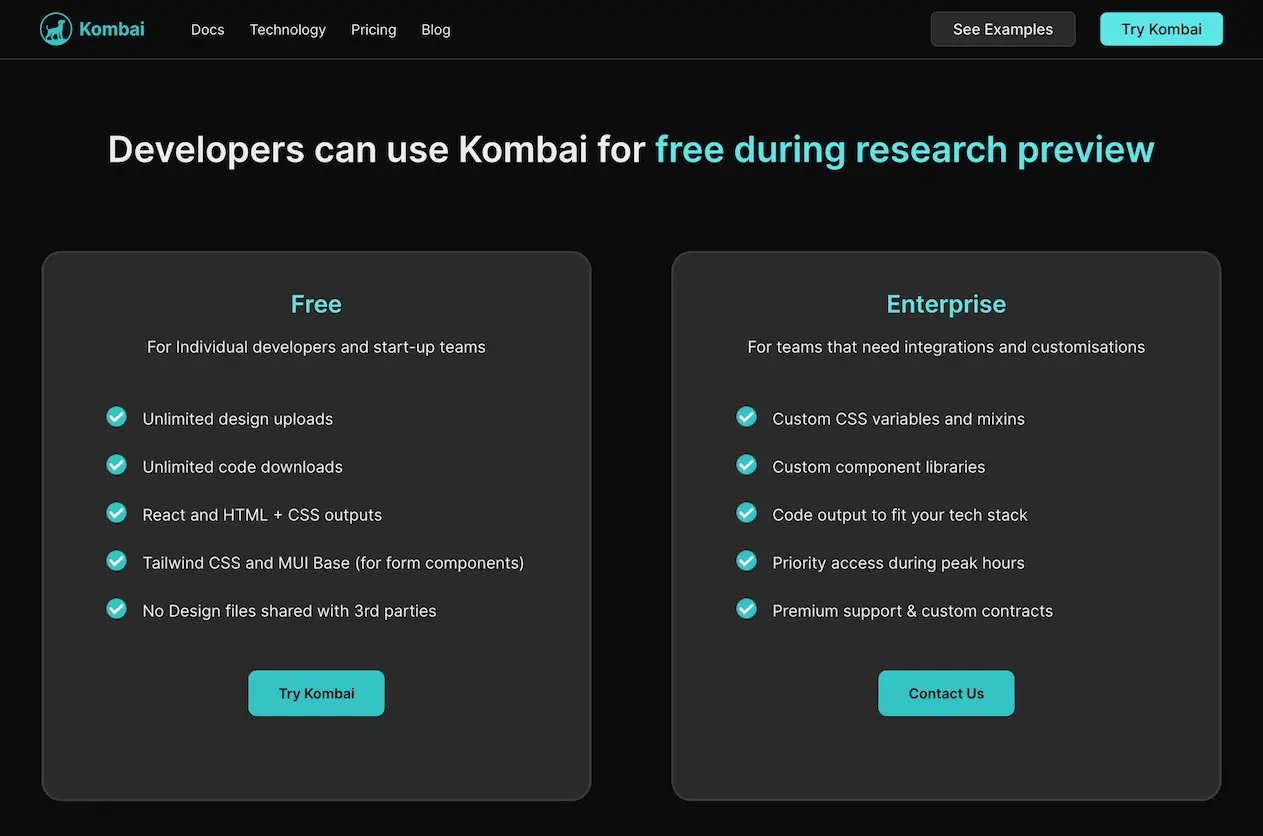Click checkmark beside Unlimited design uploads
This screenshot has width=1263, height=836.
click(x=116, y=416)
